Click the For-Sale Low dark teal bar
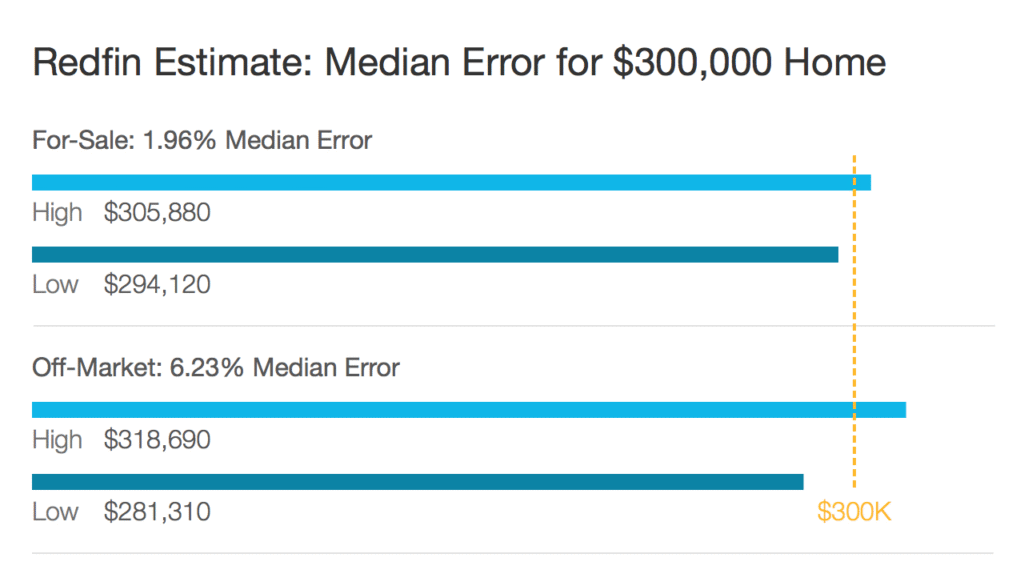Image resolution: width=1024 pixels, height=586 pixels. (x=435, y=255)
